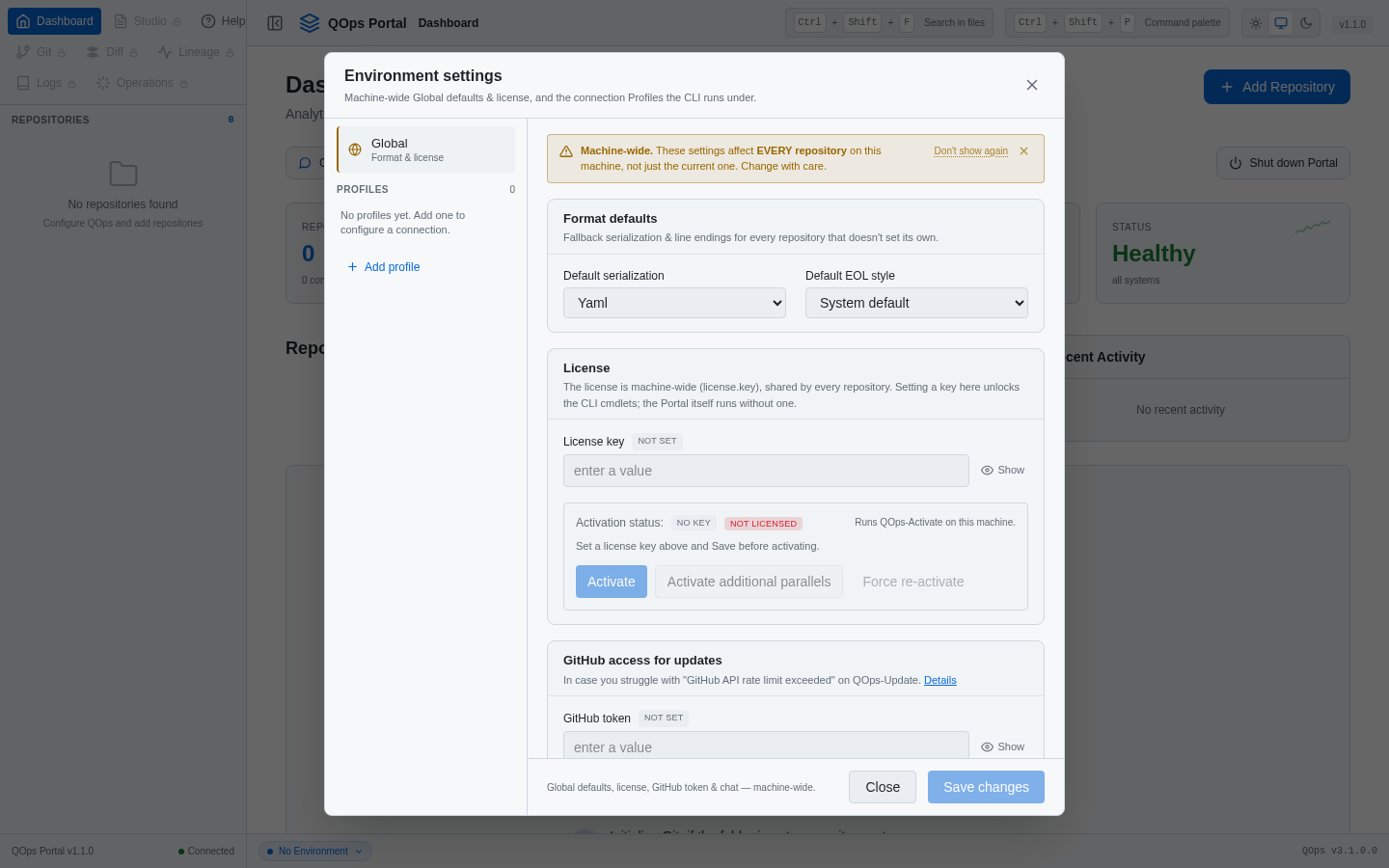The height and width of the screenshot is (868, 1389).
Task: Open the Logs navigation item
Action: pos(47,83)
